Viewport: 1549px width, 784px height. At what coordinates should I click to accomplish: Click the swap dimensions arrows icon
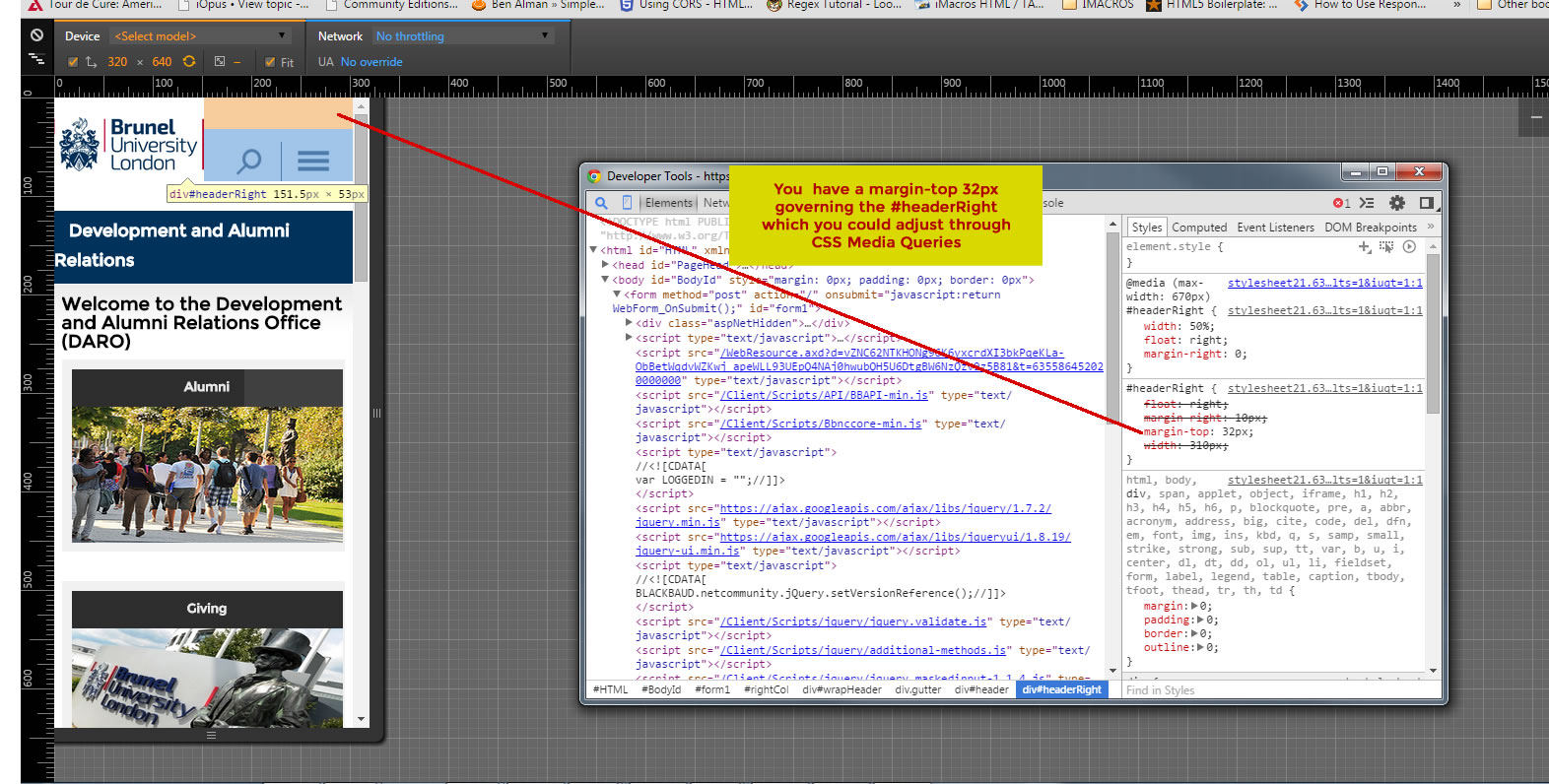tap(91, 61)
